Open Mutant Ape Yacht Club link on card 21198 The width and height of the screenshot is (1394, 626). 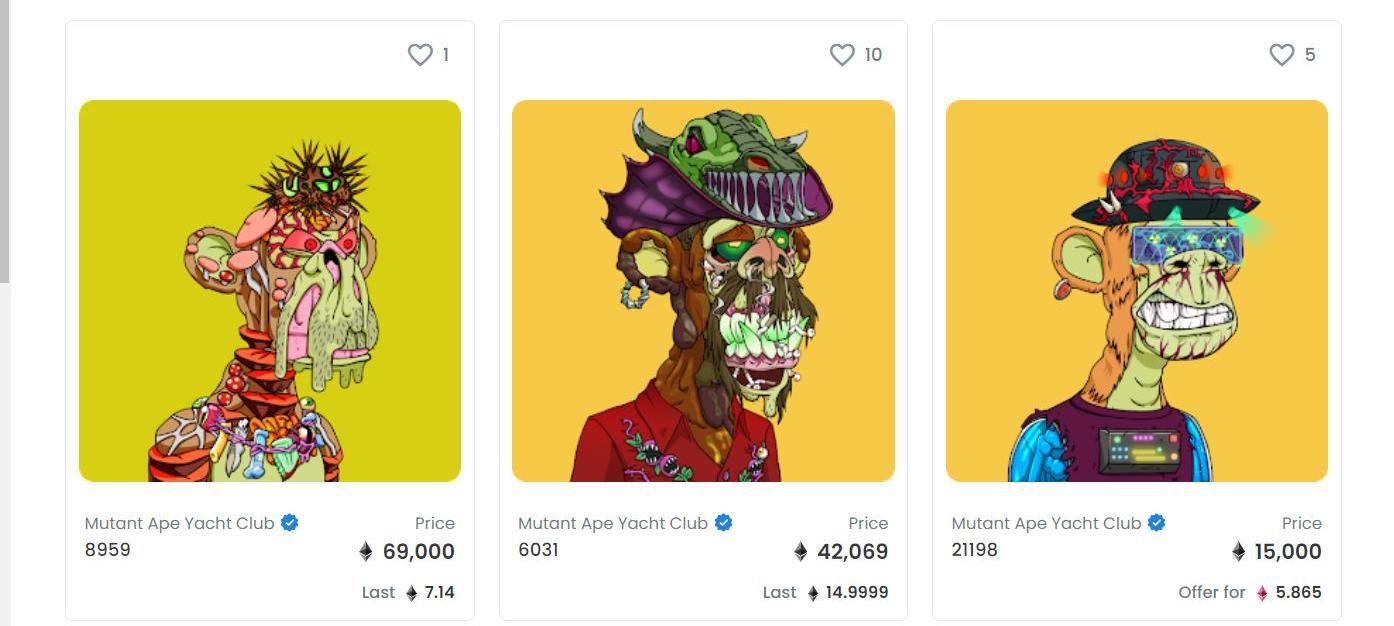pos(1046,523)
